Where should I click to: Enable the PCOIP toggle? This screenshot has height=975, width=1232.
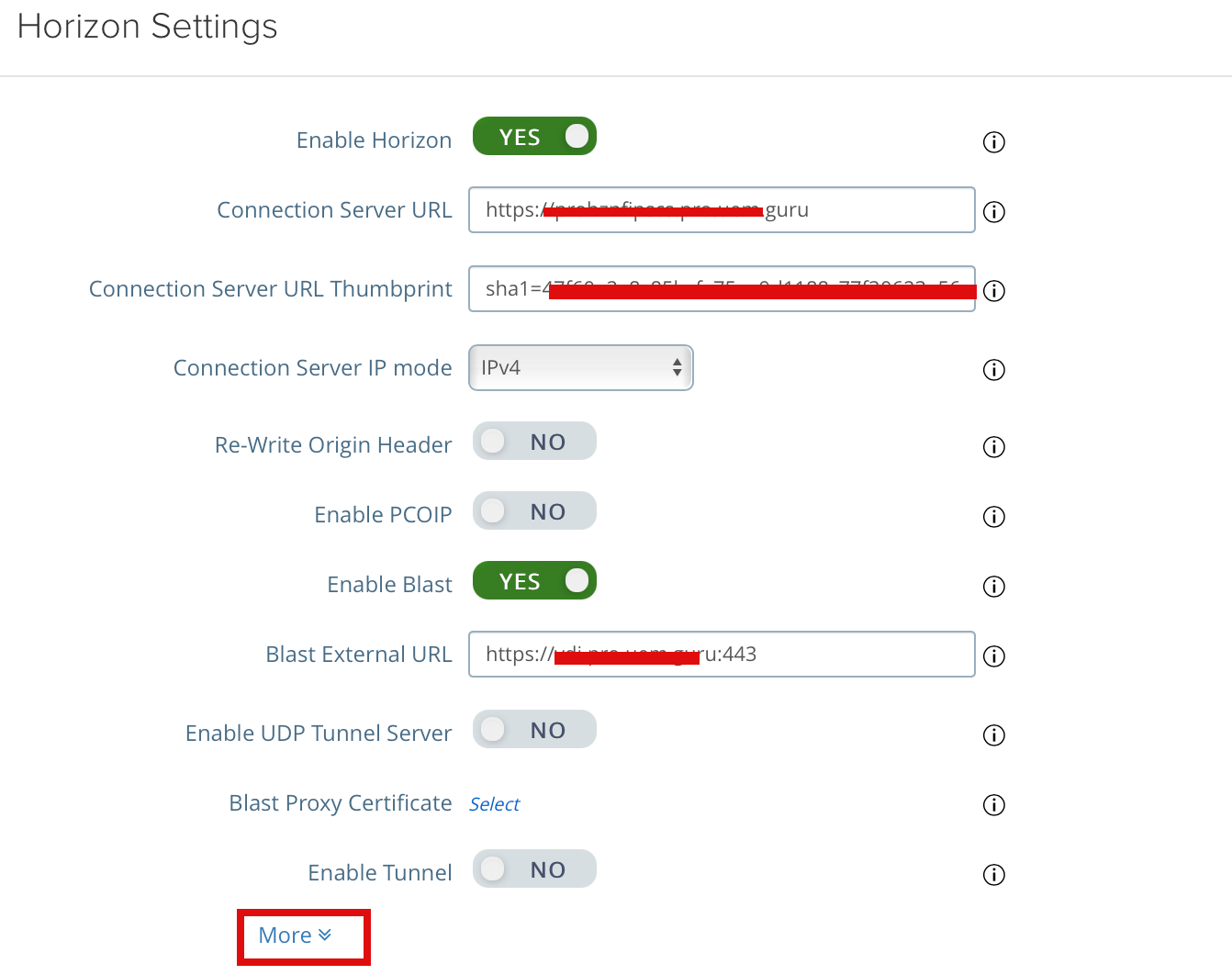[x=534, y=511]
